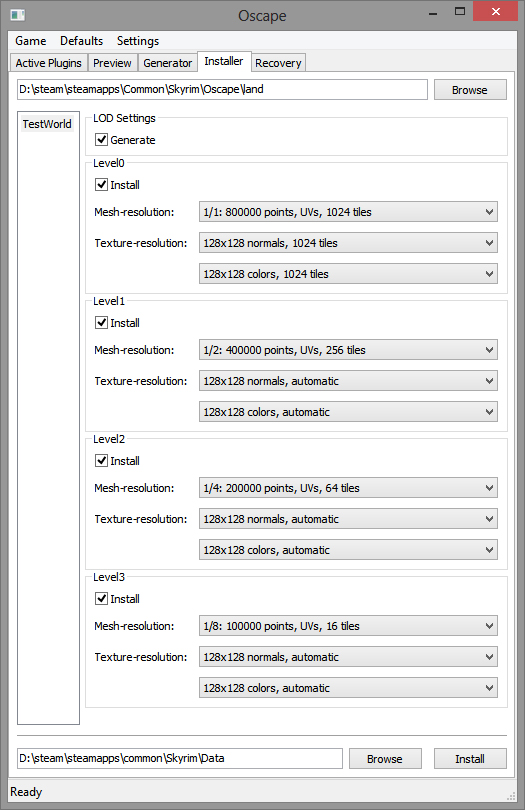The image size is (525, 810).
Task: Minimize the Oscape window
Action: pyautogui.click(x=433, y=13)
